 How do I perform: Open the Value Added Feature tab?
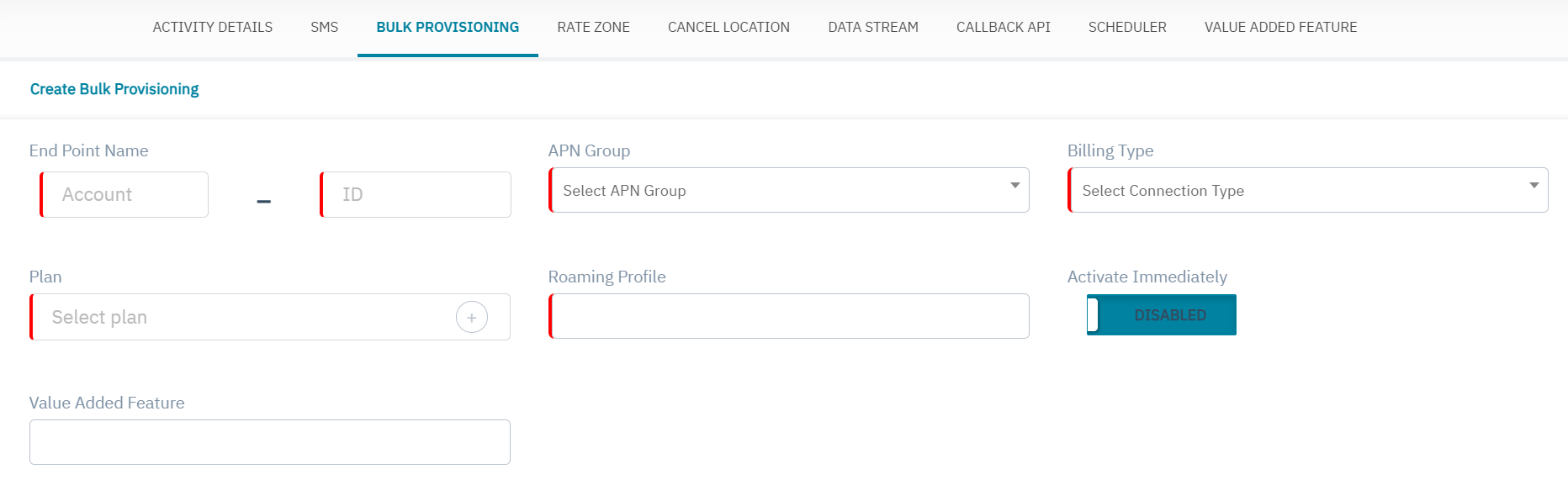coord(1280,27)
